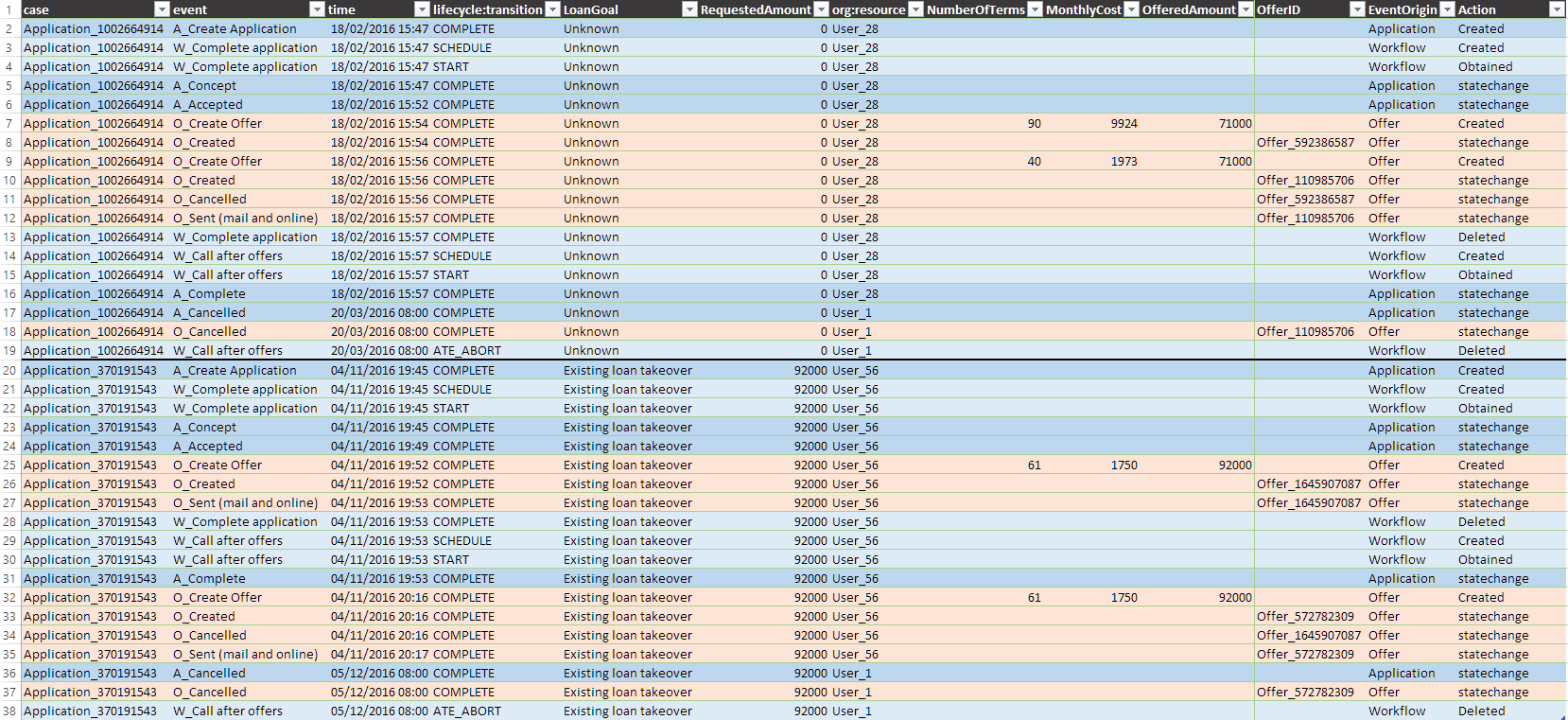The height and width of the screenshot is (720, 1568).
Task: Click the Offer_592386587 cell in row 8
Action: click(x=1305, y=143)
